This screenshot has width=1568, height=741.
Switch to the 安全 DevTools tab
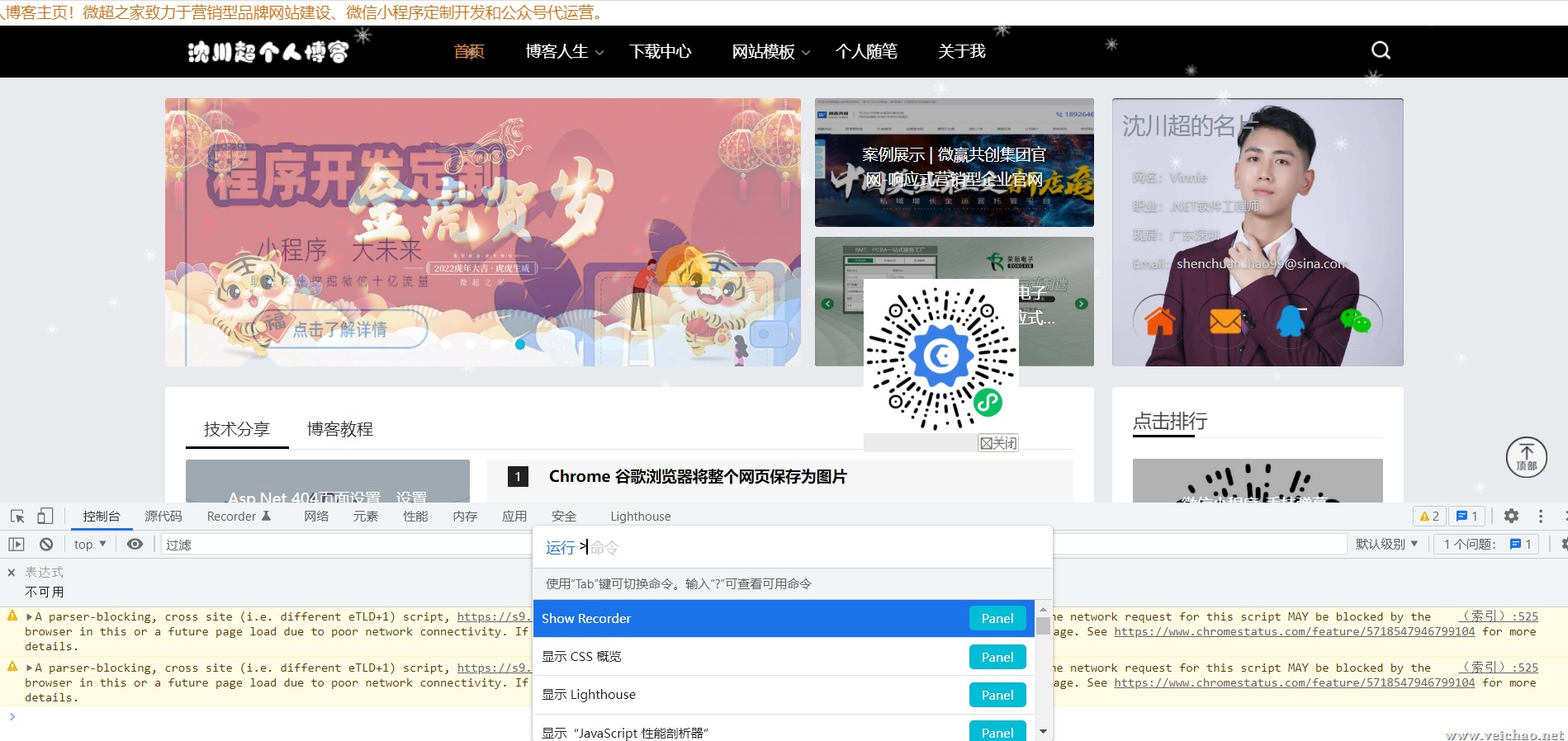point(564,516)
